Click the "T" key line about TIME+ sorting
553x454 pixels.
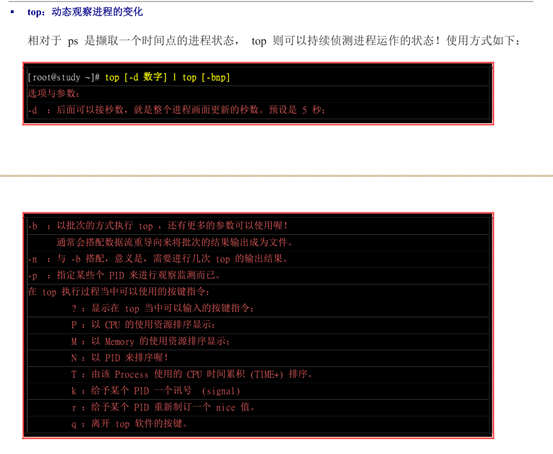point(192,374)
